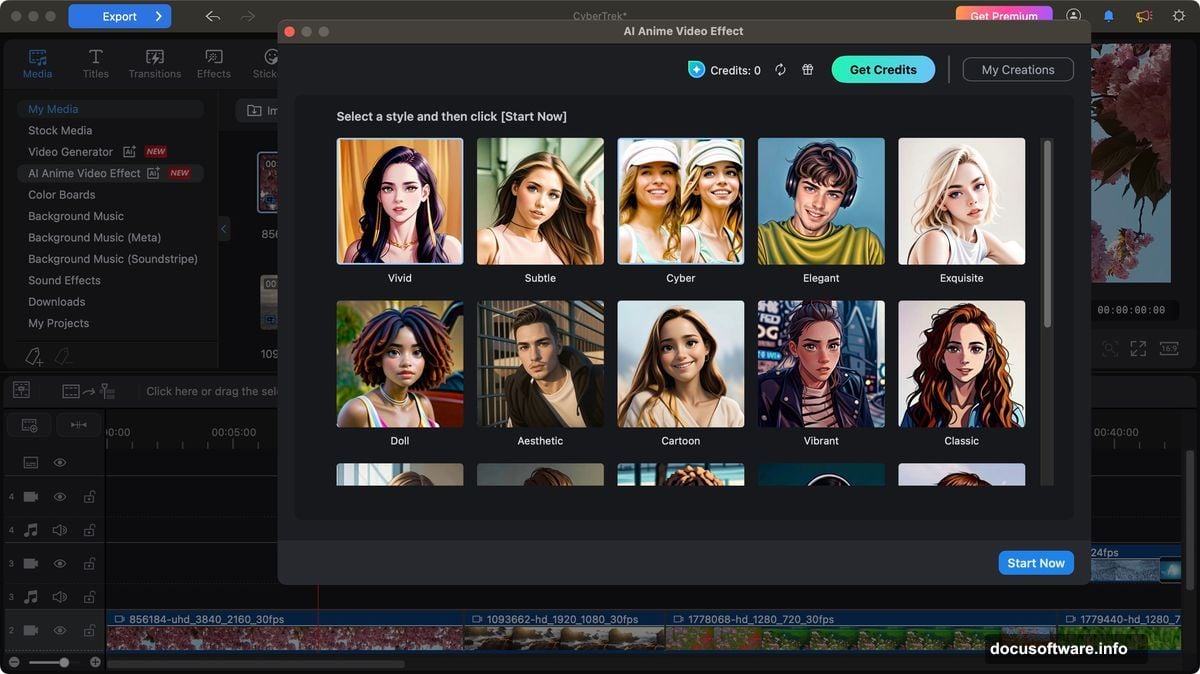Select the Media panel icon
1200x674 pixels.
(37, 60)
